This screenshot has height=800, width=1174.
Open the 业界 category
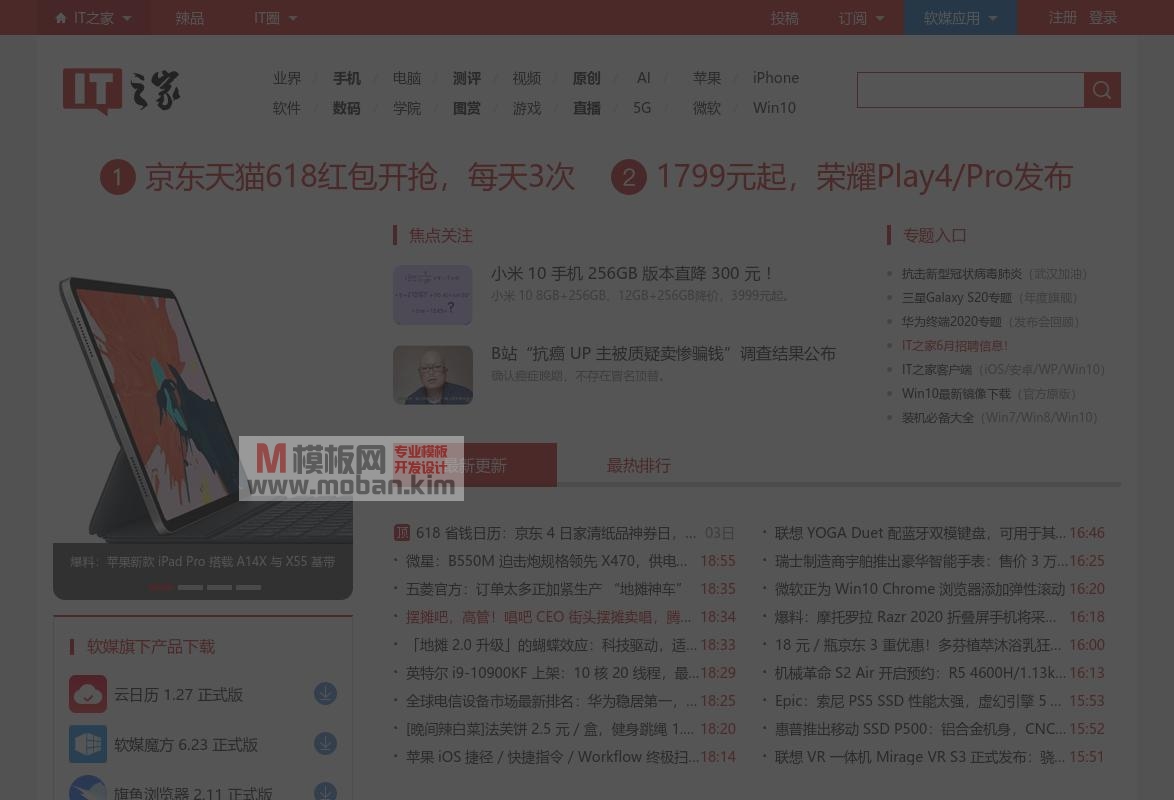click(x=287, y=78)
